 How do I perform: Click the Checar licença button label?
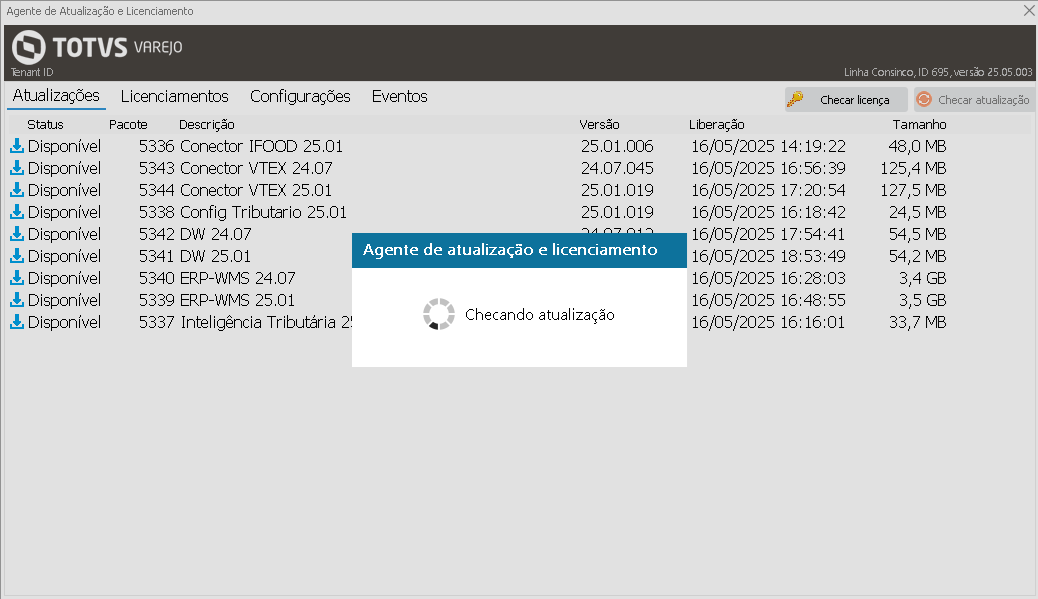pyautogui.click(x=855, y=100)
